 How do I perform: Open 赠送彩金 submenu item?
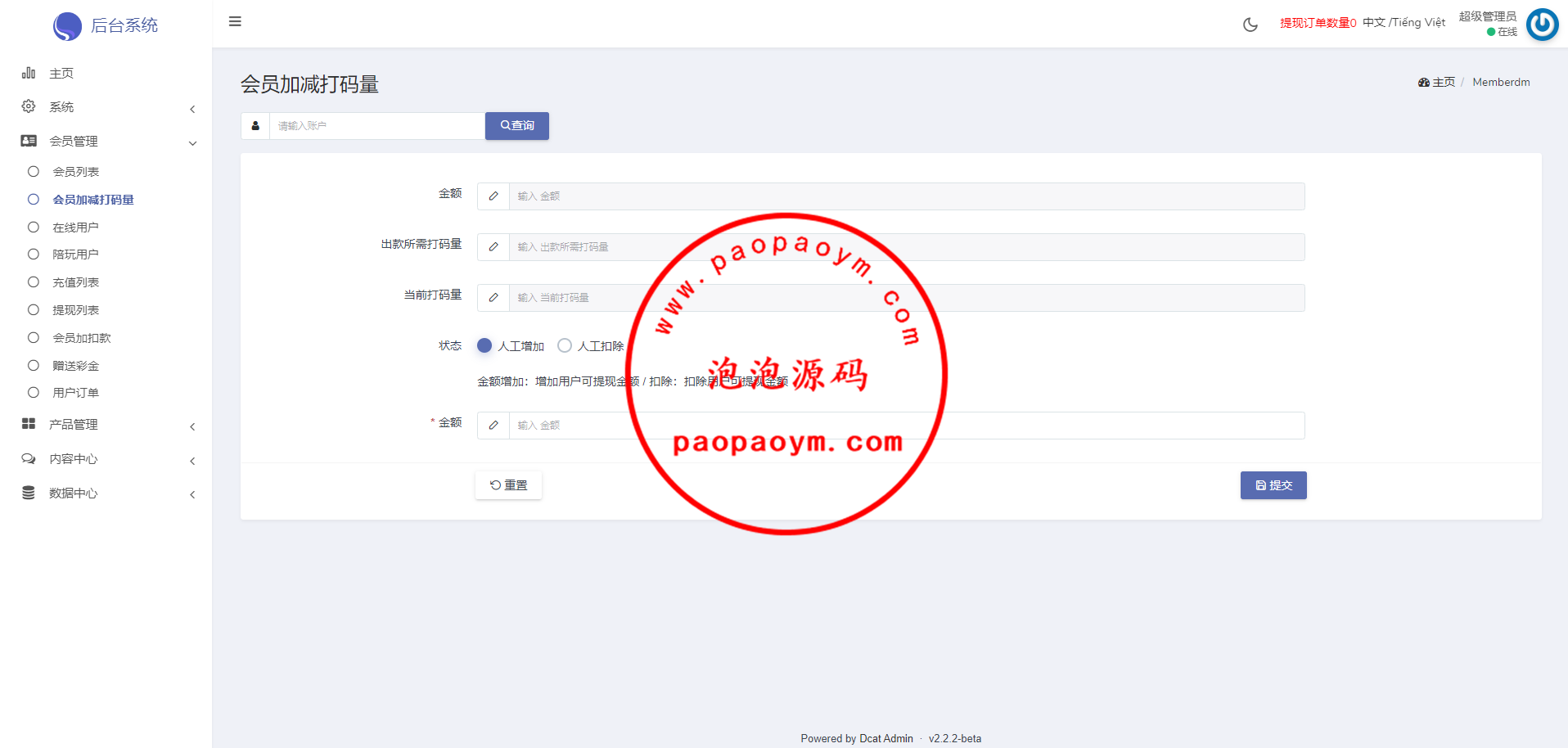click(76, 366)
